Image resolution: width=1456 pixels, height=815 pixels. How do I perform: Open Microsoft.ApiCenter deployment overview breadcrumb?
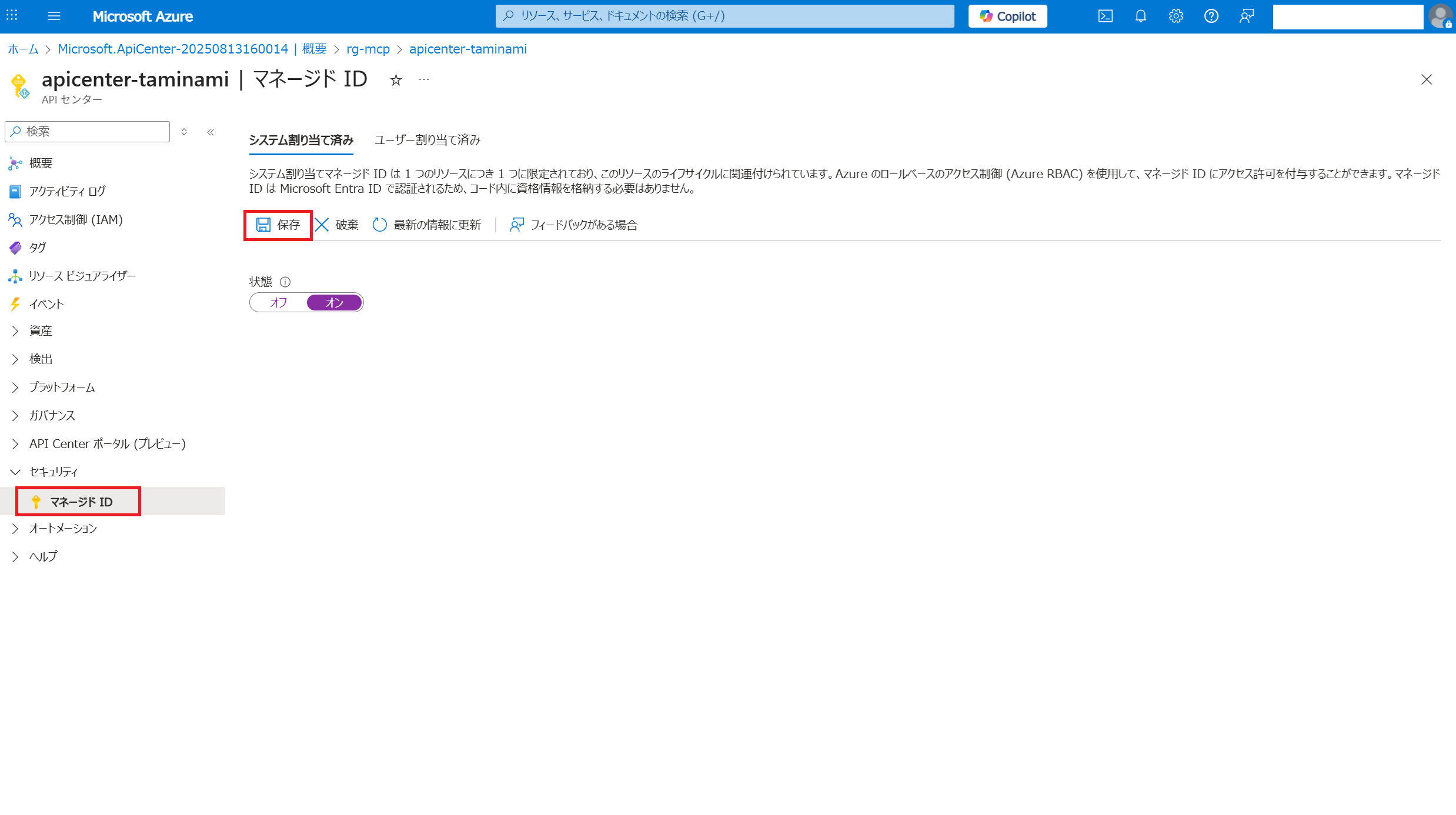(x=192, y=49)
